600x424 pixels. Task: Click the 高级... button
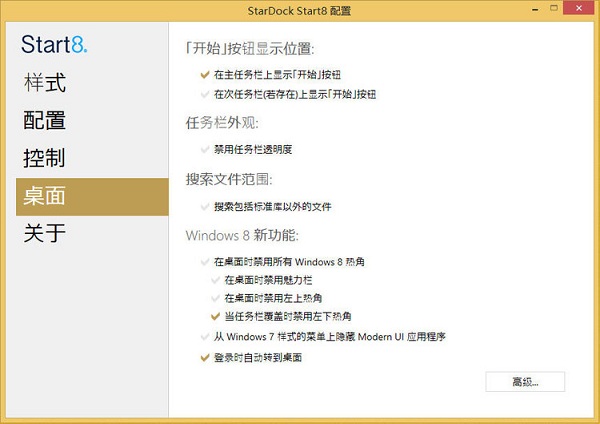click(525, 382)
